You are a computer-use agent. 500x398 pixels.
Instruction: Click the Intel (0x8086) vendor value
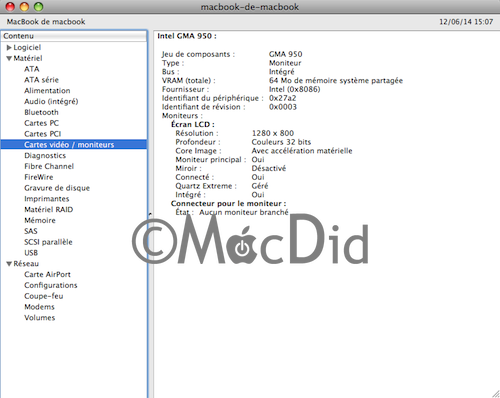(x=295, y=89)
